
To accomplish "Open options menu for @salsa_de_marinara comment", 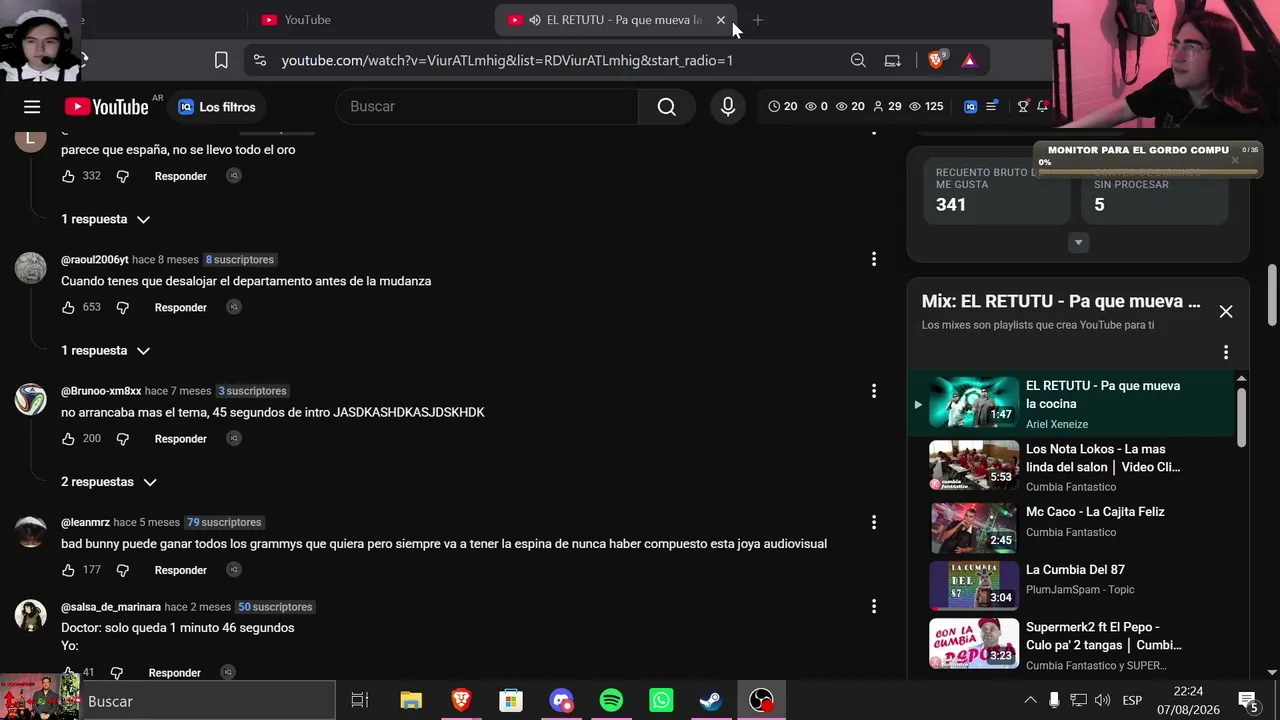I will 874,606.
